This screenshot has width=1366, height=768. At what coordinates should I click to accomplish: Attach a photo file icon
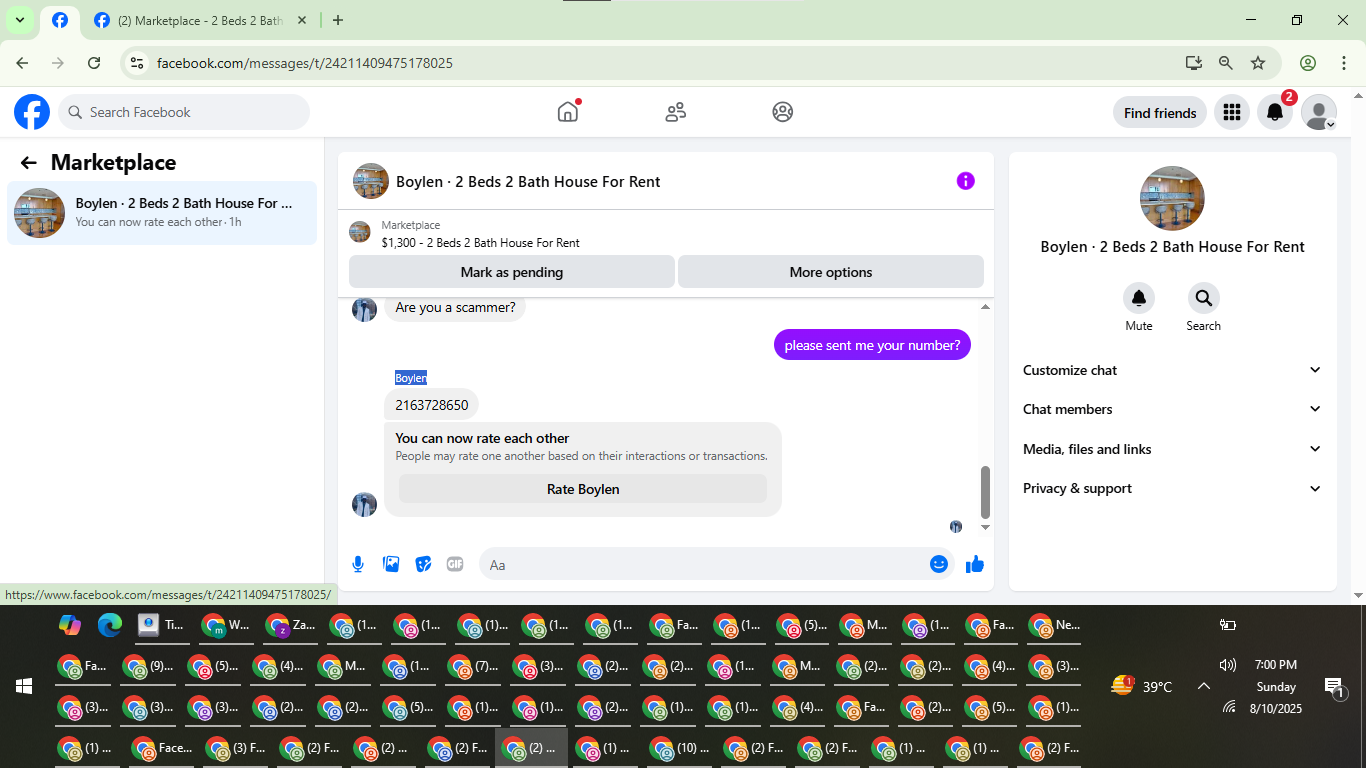click(391, 564)
